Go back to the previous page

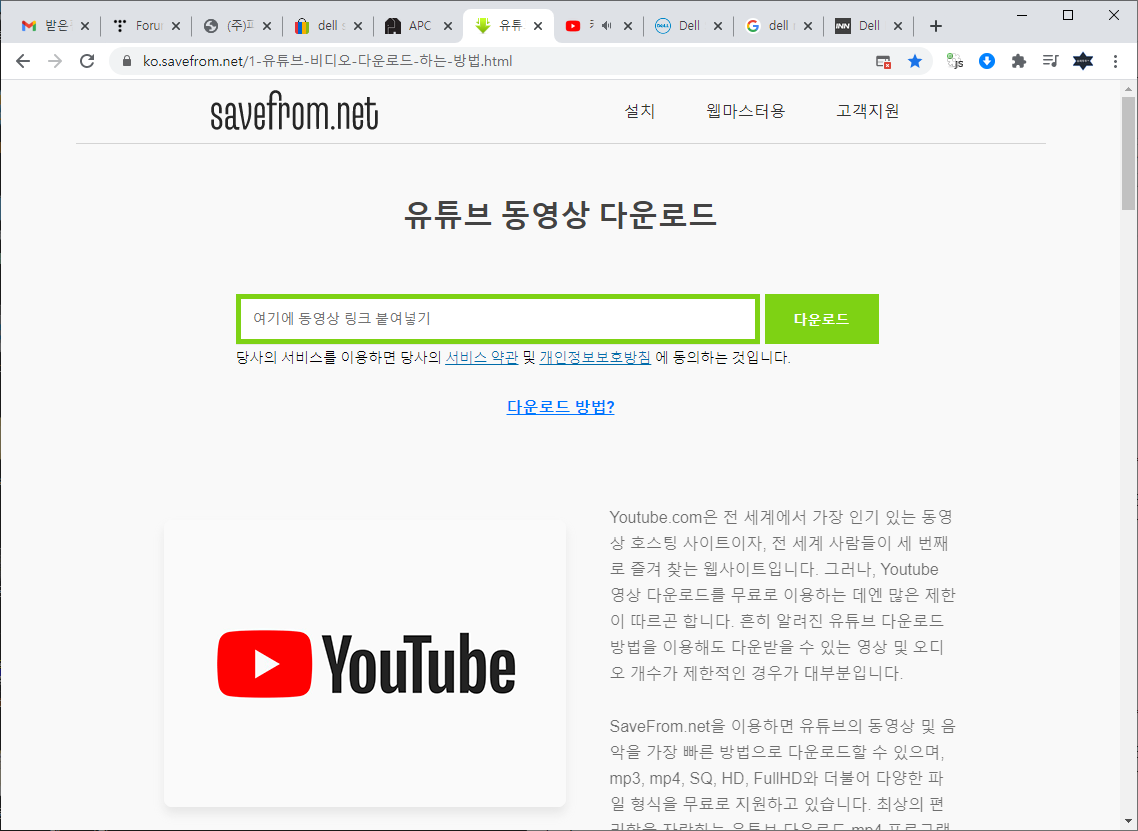pos(23,61)
